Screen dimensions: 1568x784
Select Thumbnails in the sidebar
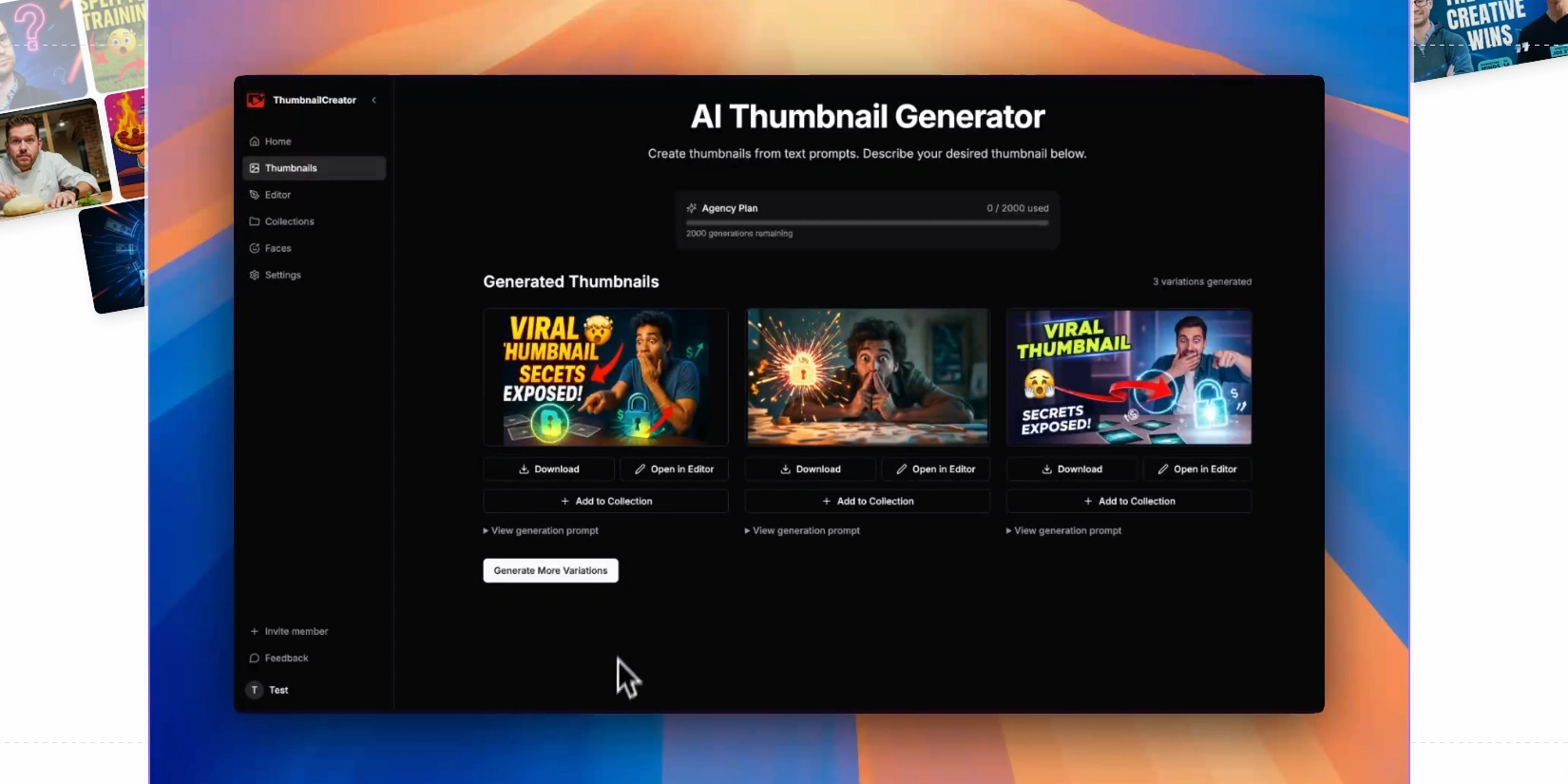click(291, 168)
